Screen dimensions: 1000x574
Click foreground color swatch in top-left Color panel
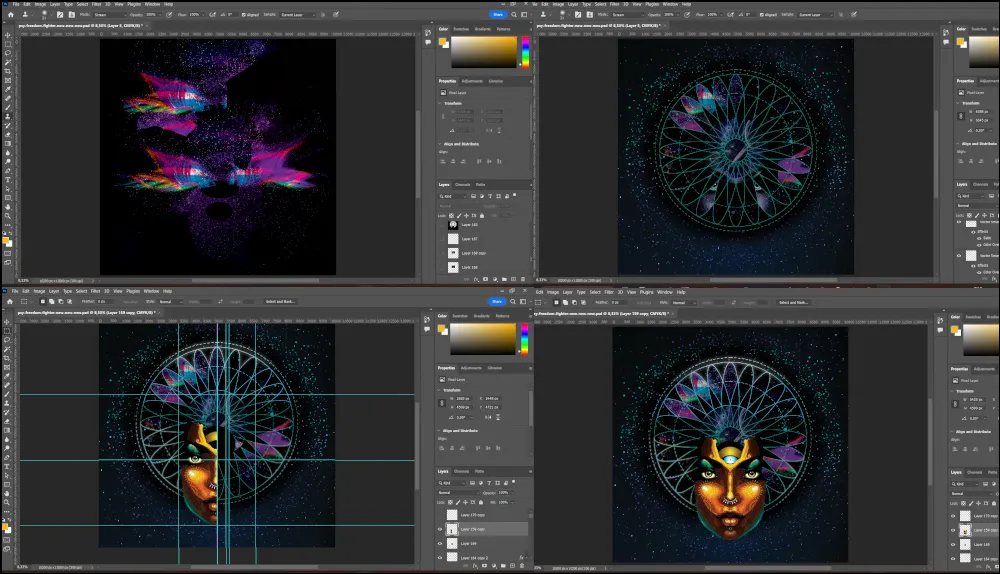442,41
